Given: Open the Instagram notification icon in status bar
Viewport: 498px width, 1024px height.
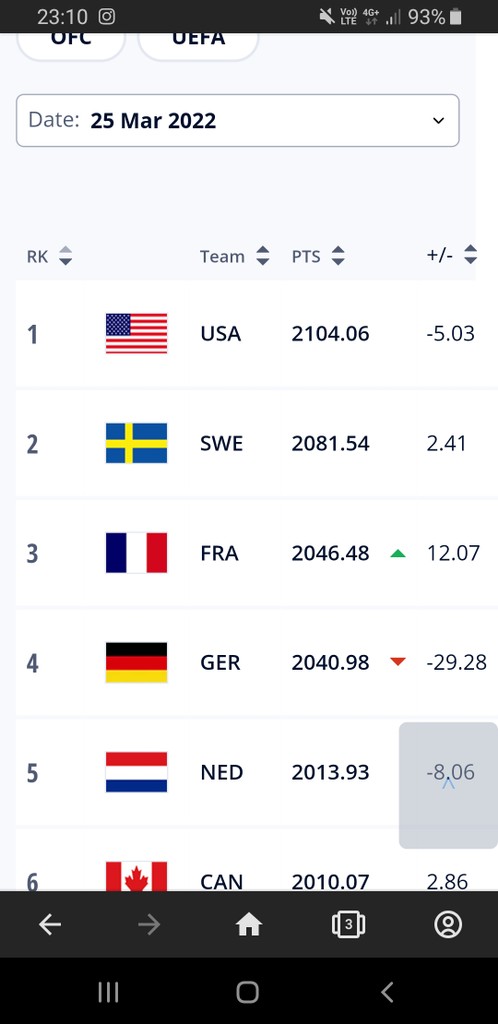Looking at the screenshot, I should click(x=106, y=16).
